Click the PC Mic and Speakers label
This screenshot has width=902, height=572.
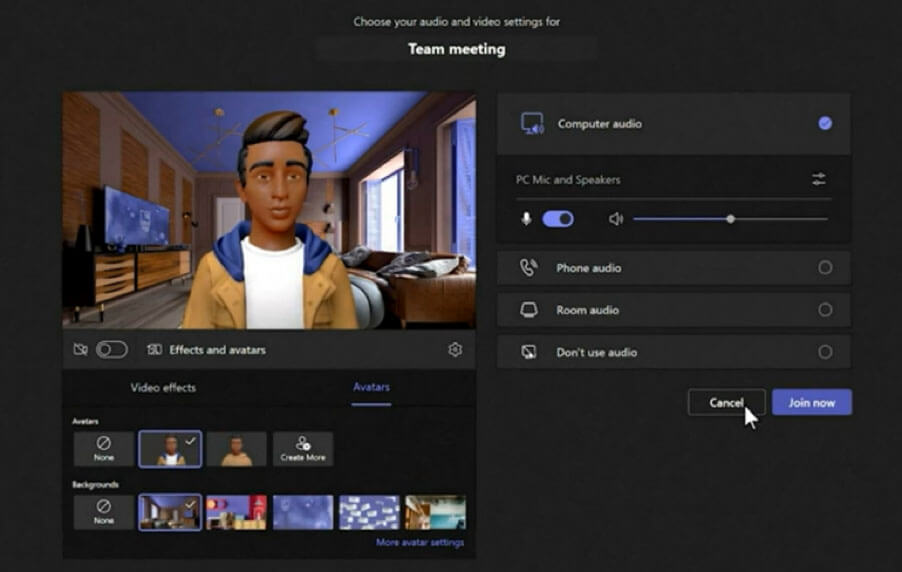(568, 180)
